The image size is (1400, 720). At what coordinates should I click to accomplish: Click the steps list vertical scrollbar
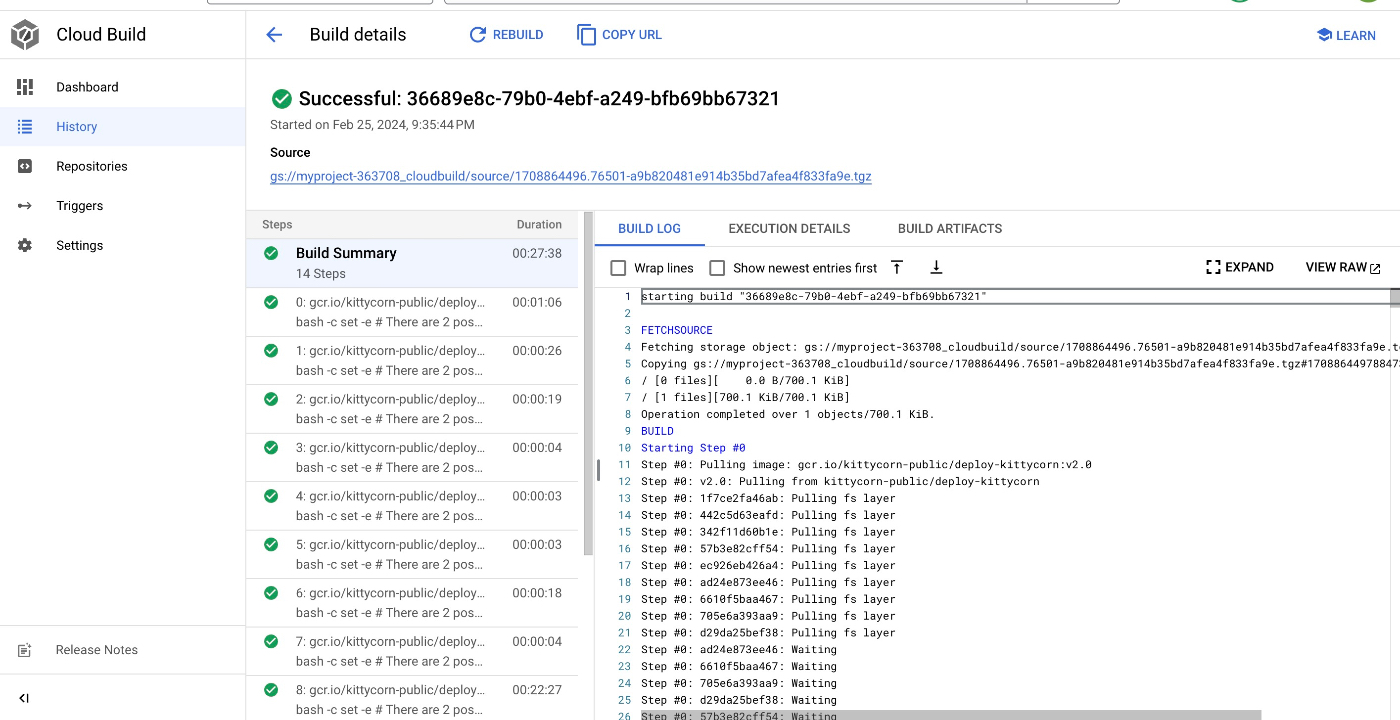tap(588, 385)
